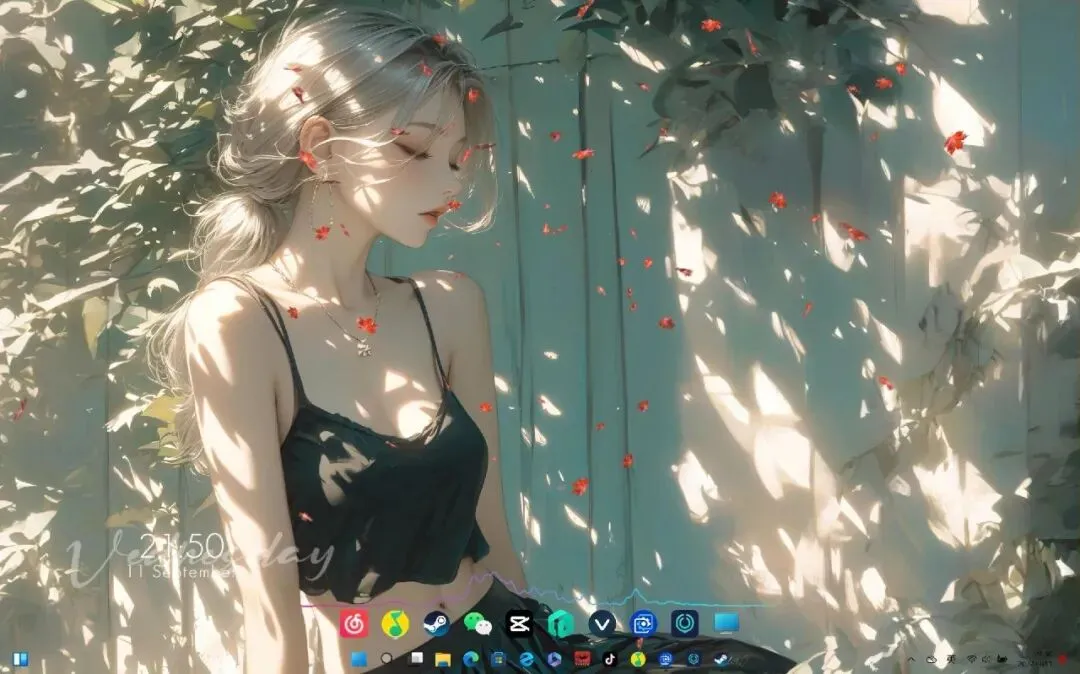Open the round V-logo app in dock
The height and width of the screenshot is (674, 1080).
point(602,624)
